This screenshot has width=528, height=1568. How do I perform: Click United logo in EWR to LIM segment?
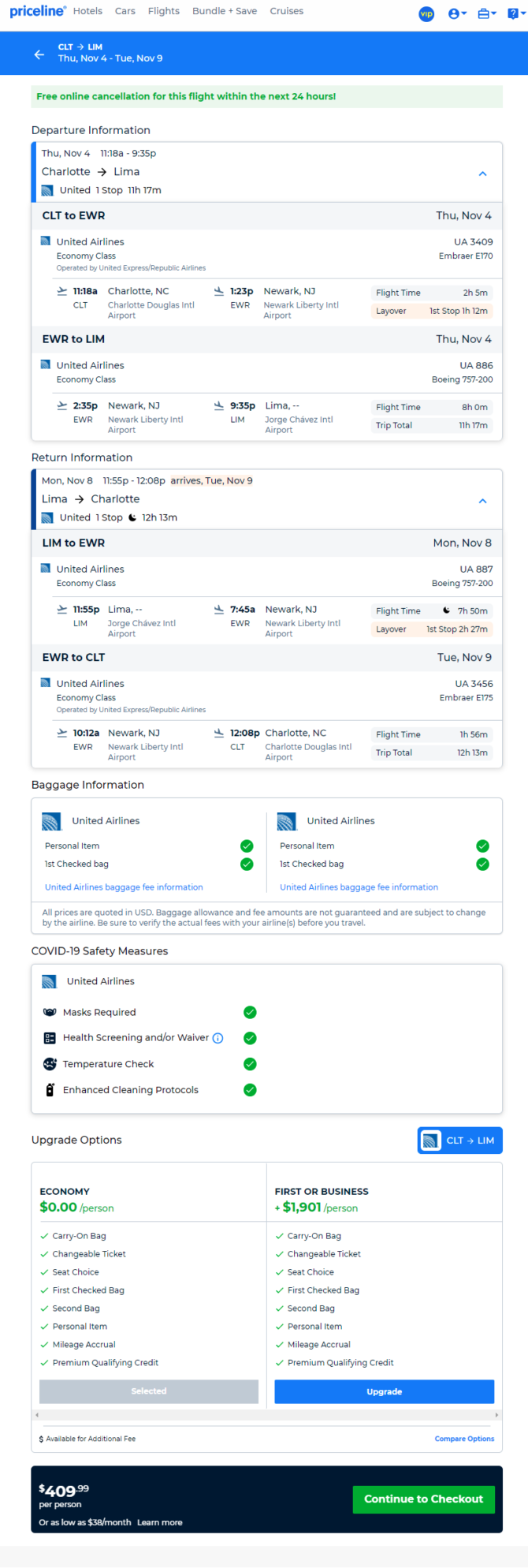46,365
